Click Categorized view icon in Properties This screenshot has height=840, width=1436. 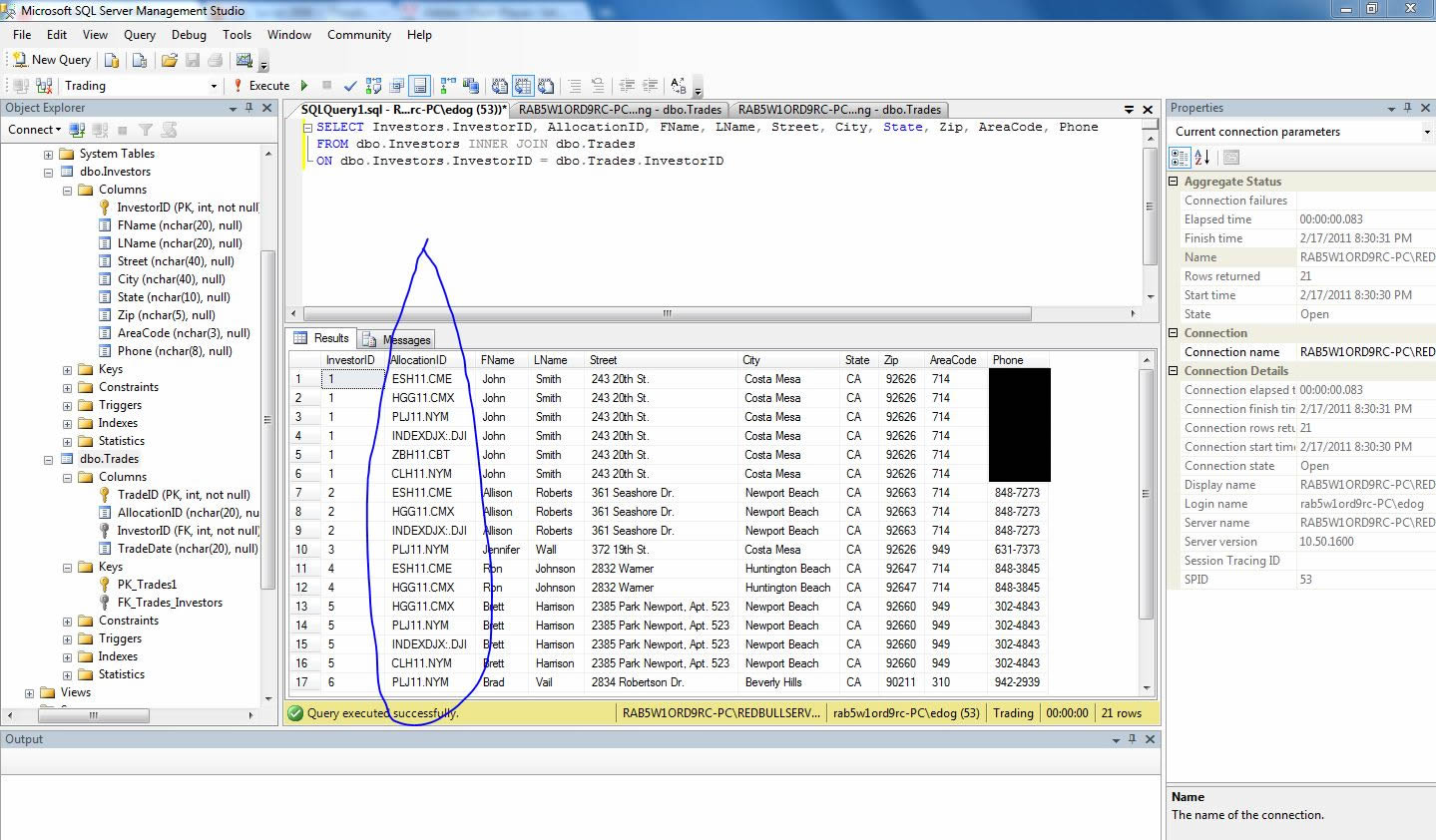(x=1179, y=158)
